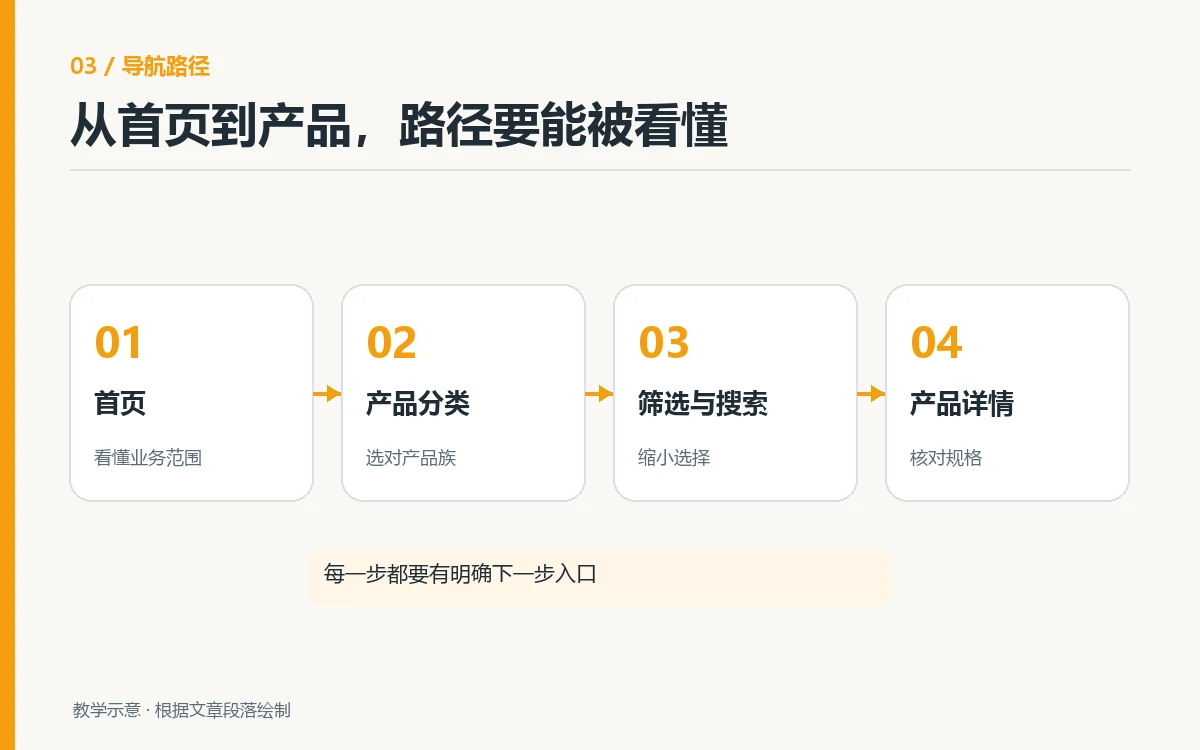Click the arrow between 筛选与搜索 and 产品详情
The width and height of the screenshot is (1200, 750).
(871, 394)
